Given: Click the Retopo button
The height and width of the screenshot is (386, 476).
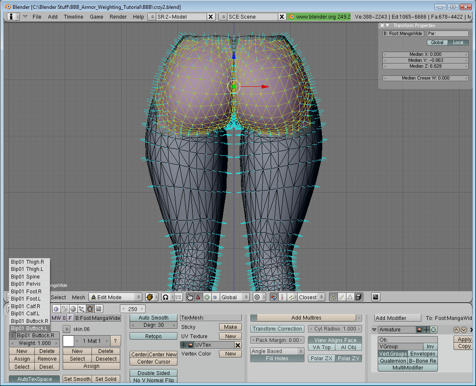Looking at the screenshot, I should (x=153, y=336).
